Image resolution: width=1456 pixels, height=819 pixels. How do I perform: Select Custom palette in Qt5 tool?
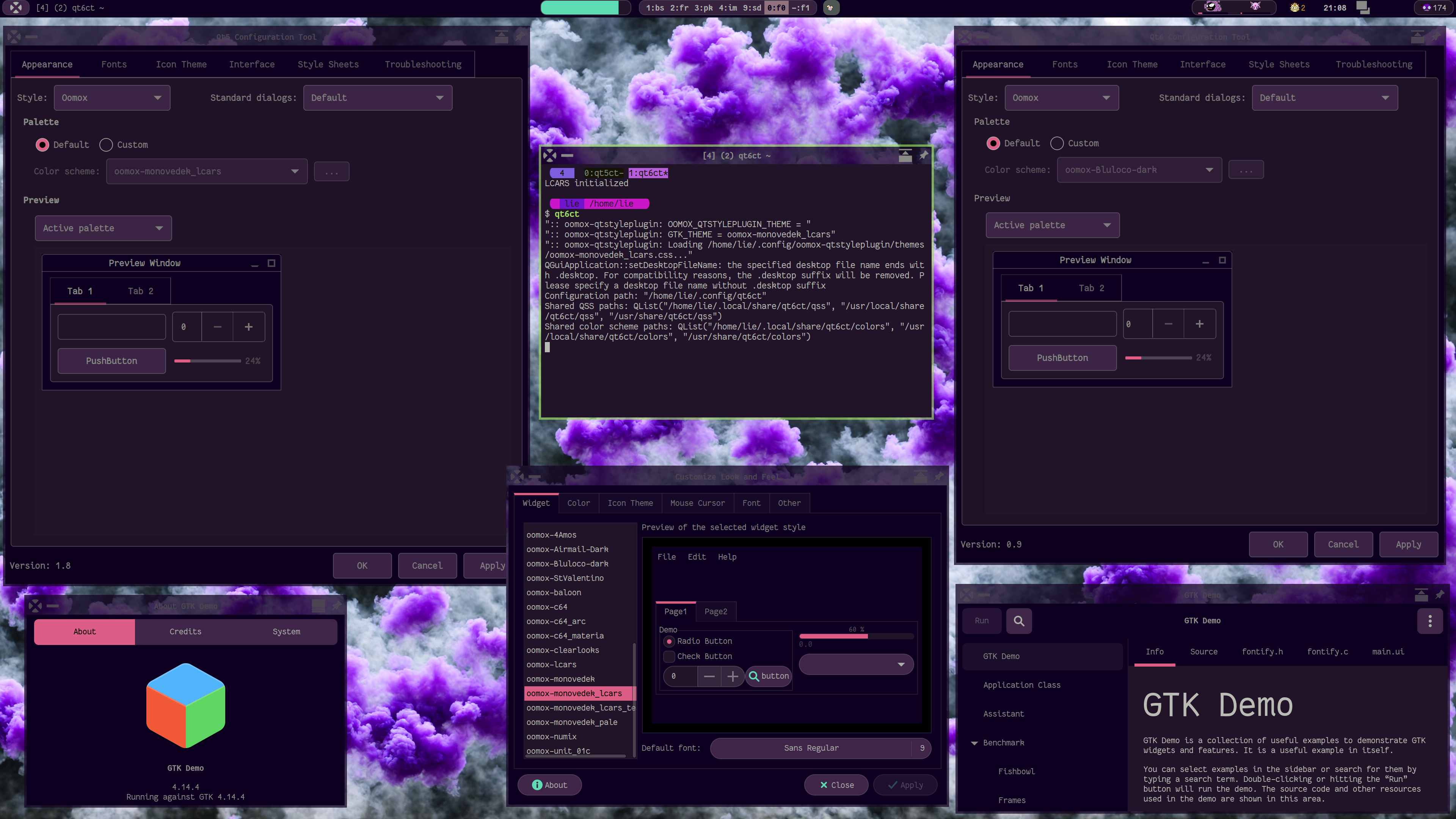pyautogui.click(x=106, y=145)
